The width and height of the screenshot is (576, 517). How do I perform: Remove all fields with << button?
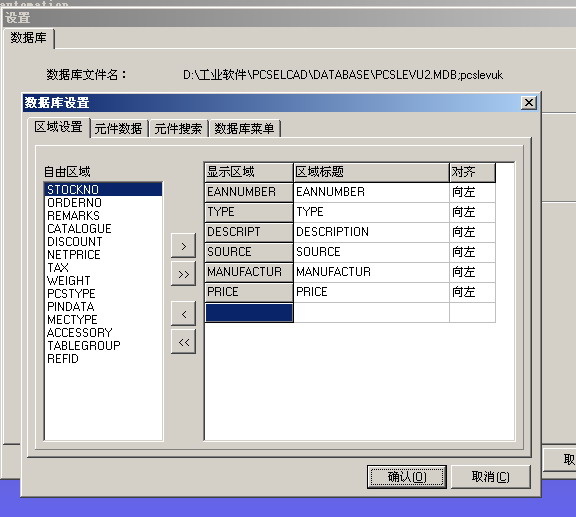183,342
